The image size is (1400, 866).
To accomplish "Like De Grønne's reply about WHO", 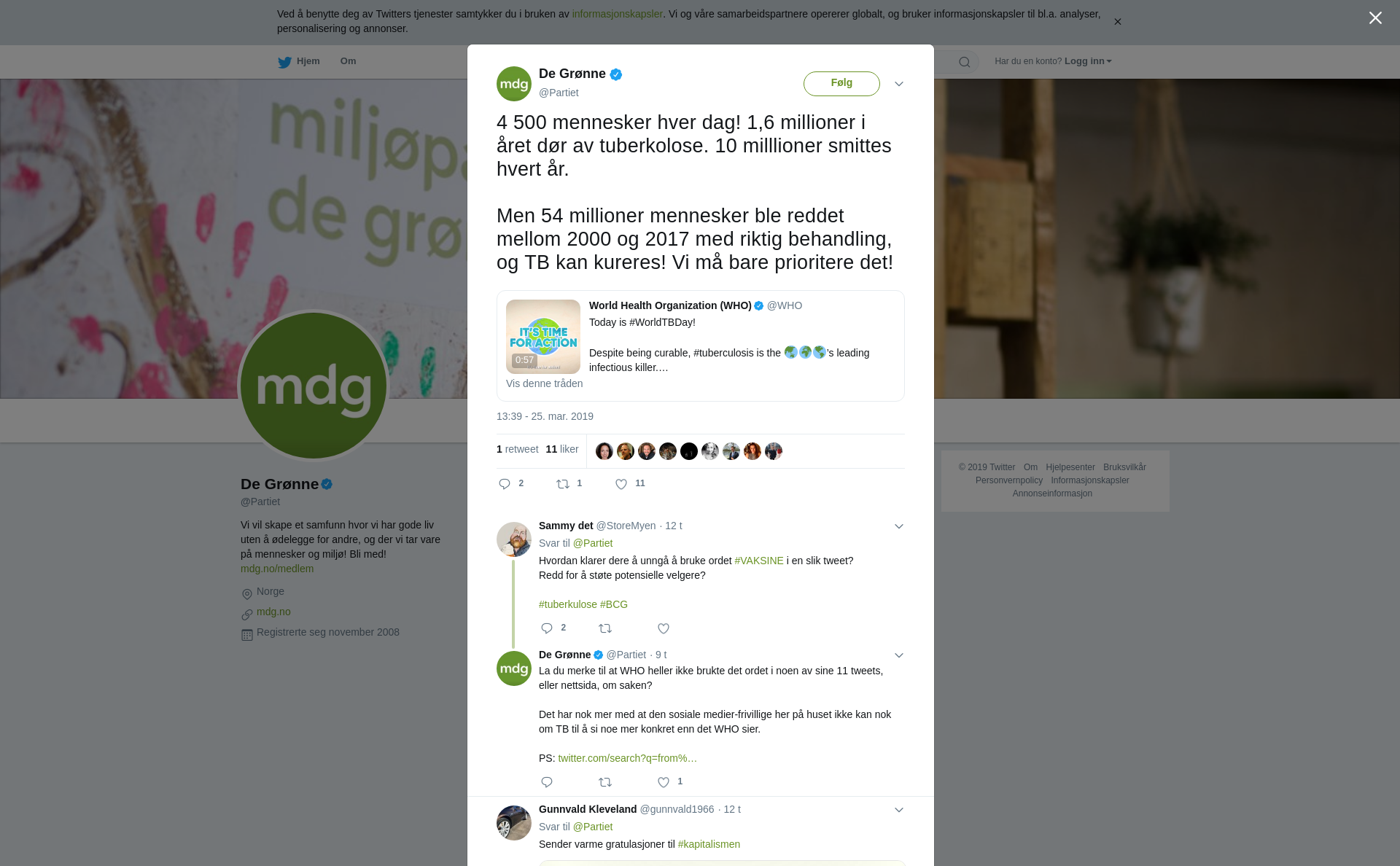I will (664, 782).
